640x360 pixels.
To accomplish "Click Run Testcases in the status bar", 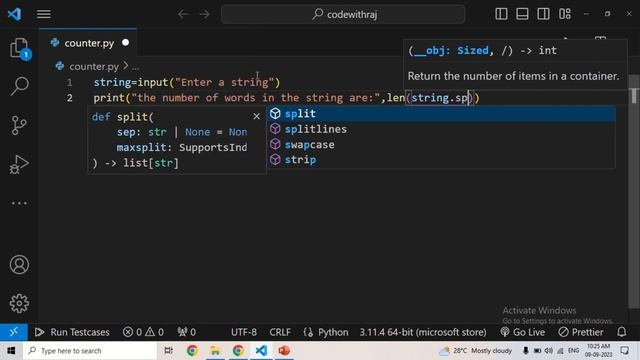I will point(72,332).
